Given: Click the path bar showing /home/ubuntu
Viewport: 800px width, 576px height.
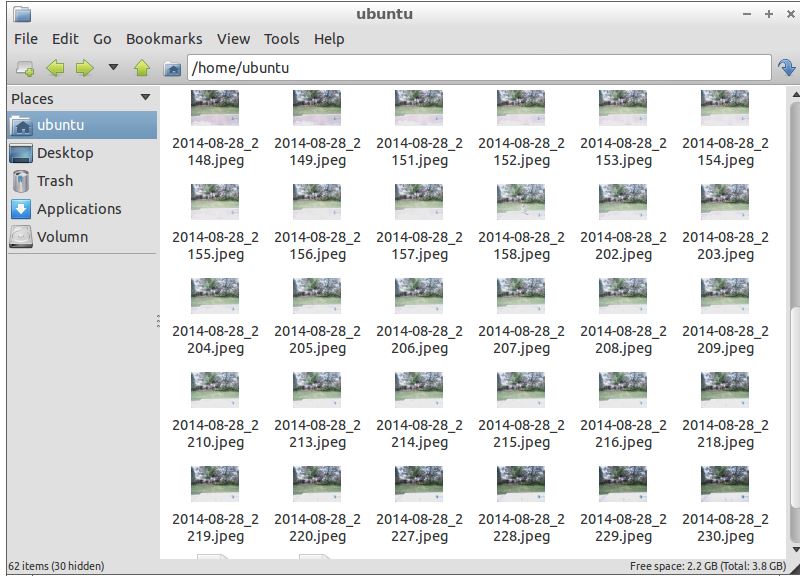Looking at the screenshot, I should 479,68.
